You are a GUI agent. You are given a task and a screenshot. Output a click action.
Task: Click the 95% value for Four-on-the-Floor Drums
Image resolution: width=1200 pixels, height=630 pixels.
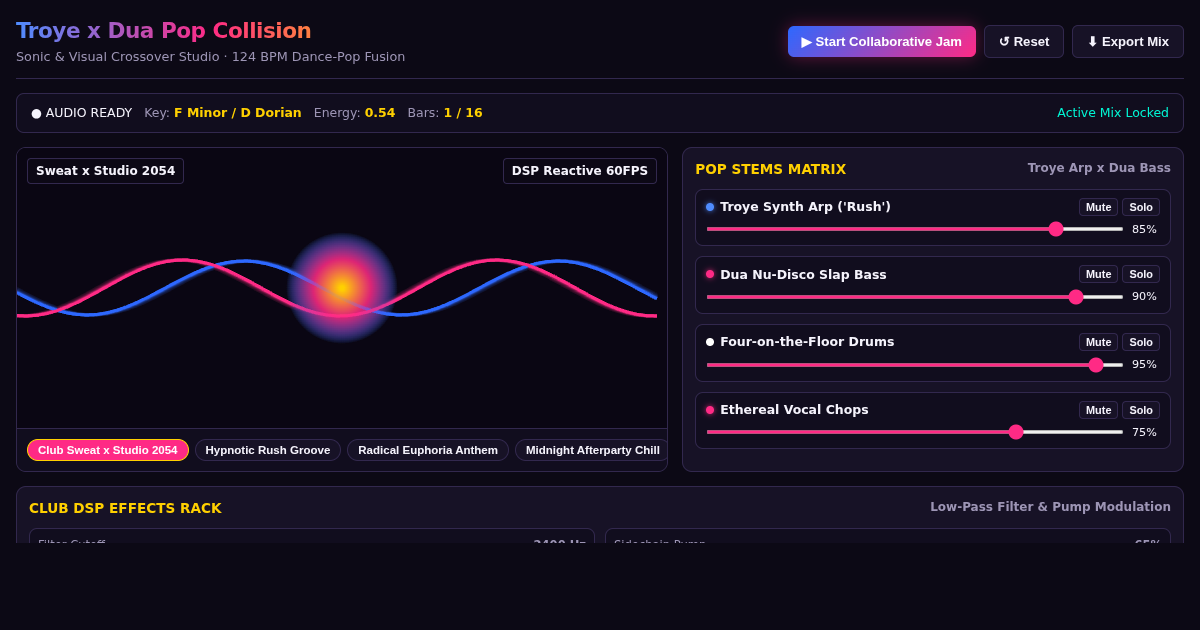pyautogui.click(x=1144, y=365)
